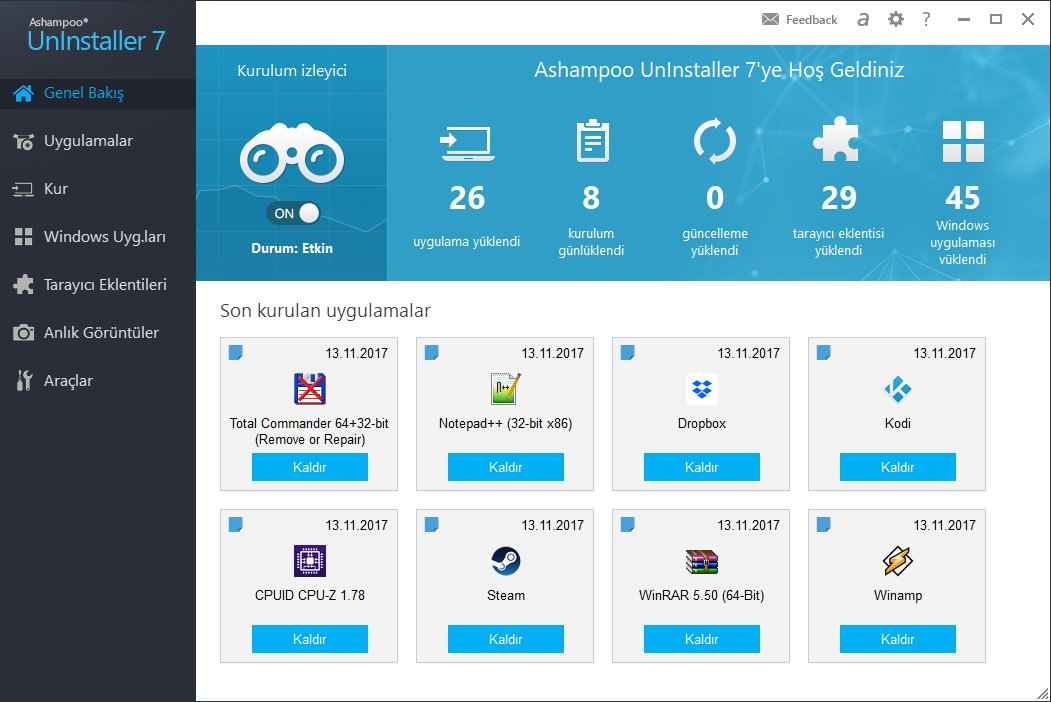Open the settings gear icon
The width and height of the screenshot is (1051, 702).
(895, 19)
